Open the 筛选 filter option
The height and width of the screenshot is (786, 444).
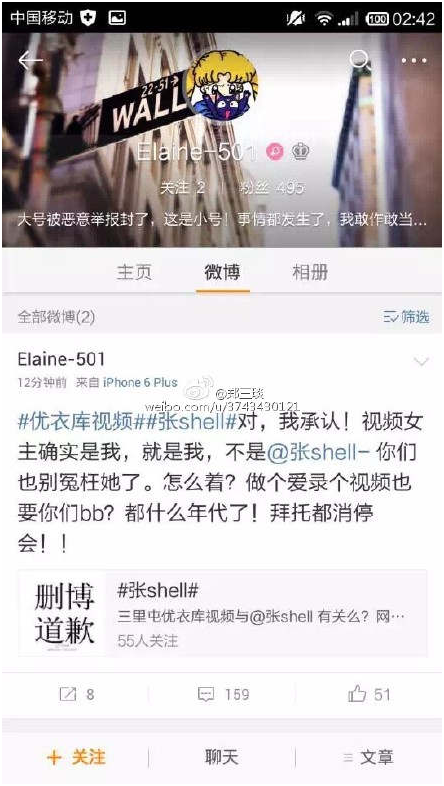(406, 317)
